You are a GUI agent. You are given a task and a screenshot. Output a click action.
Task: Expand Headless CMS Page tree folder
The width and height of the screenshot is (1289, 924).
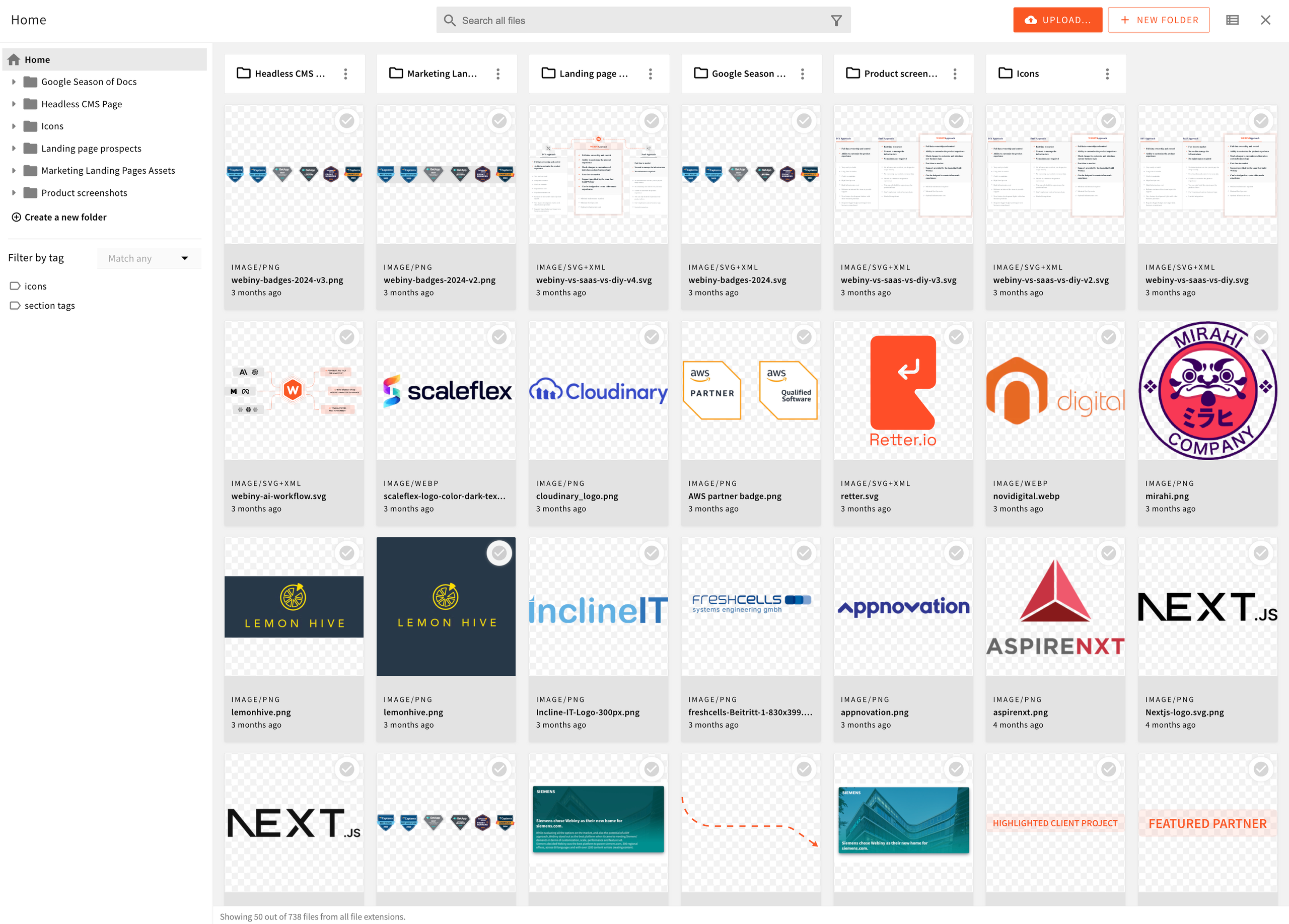[14, 104]
